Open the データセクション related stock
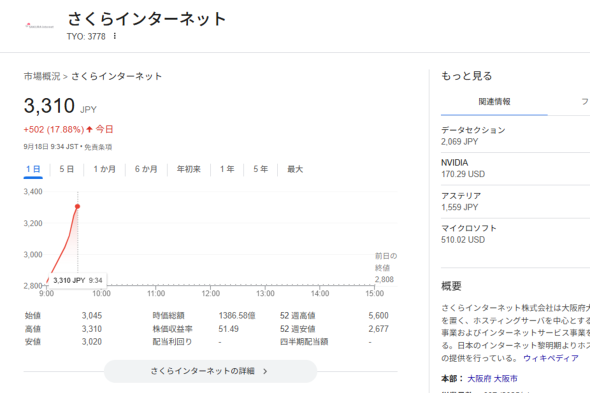This screenshot has height=393, width=590. [515, 136]
